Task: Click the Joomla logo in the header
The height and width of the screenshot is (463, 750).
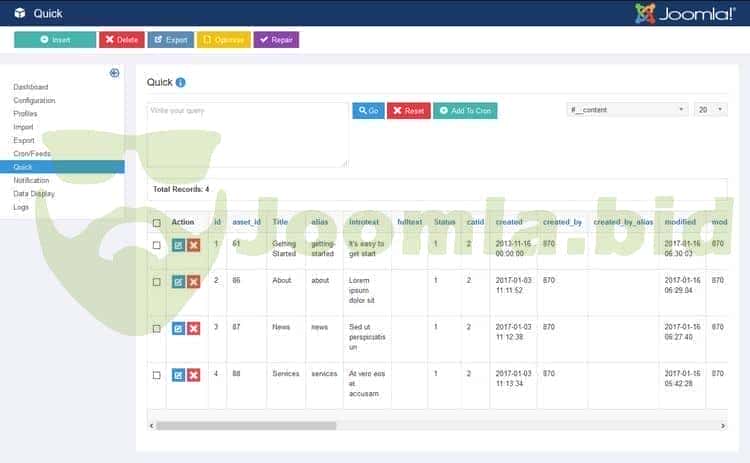Action: click(x=688, y=13)
